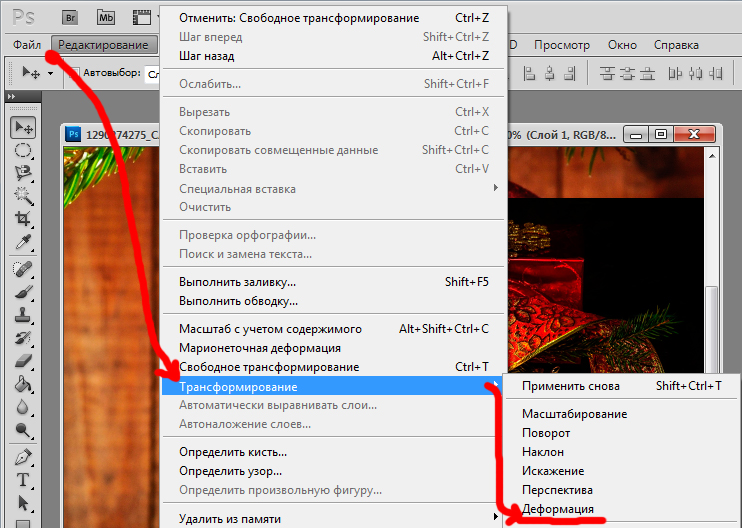This screenshot has height=528, width=742.
Task: Select the Brush tool
Action: pyautogui.click(x=23, y=292)
